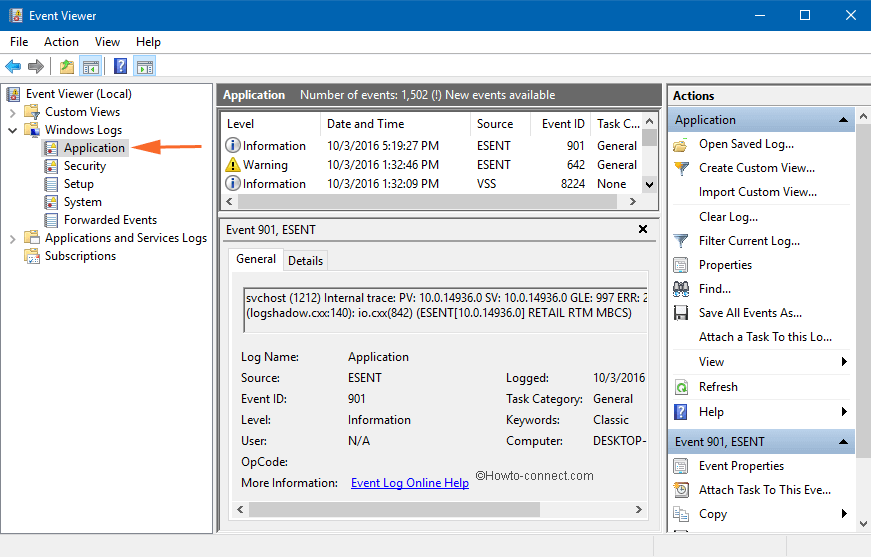Click Import Custom View action
Image resolution: width=871 pixels, height=557 pixels.
tap(758, 192)
